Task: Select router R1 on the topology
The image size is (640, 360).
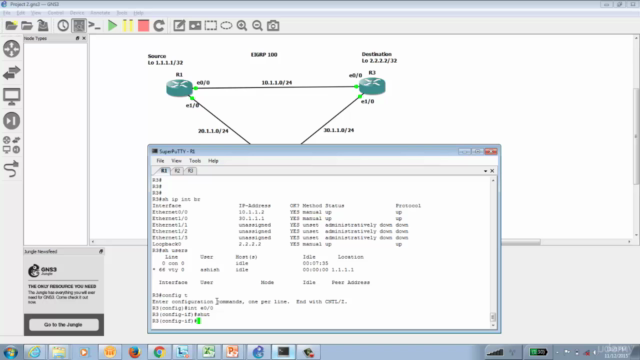Action: (179, 87)
